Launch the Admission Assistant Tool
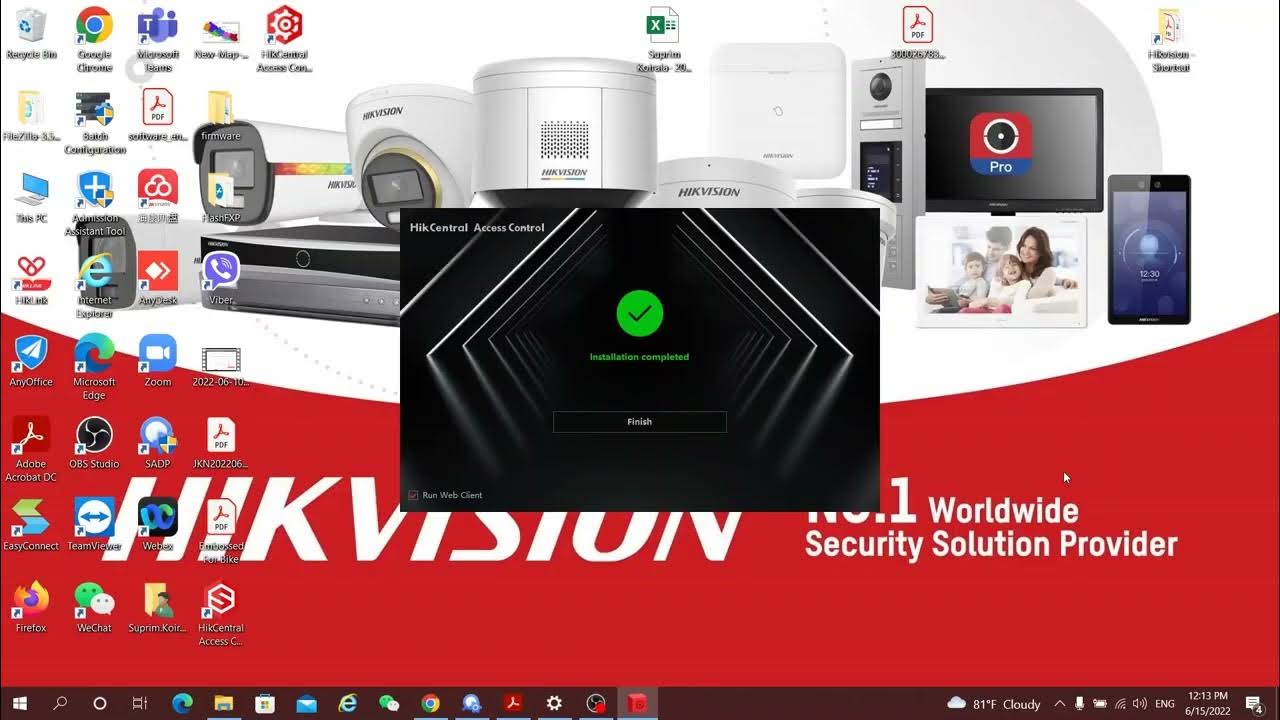1280x720 pixels. pyautogui.click(x=94, y=204)
